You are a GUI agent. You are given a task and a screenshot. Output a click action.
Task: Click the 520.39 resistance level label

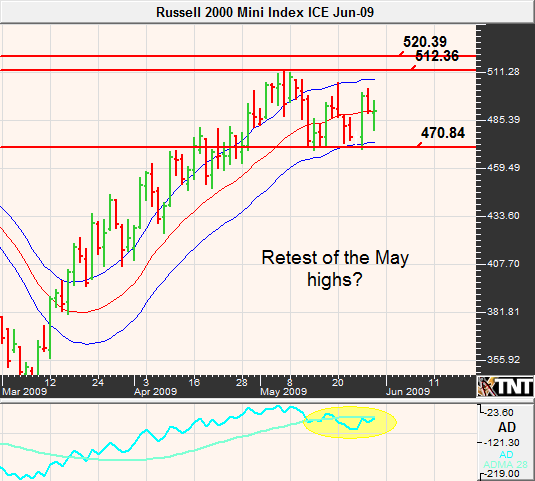[x=425, y=42]
